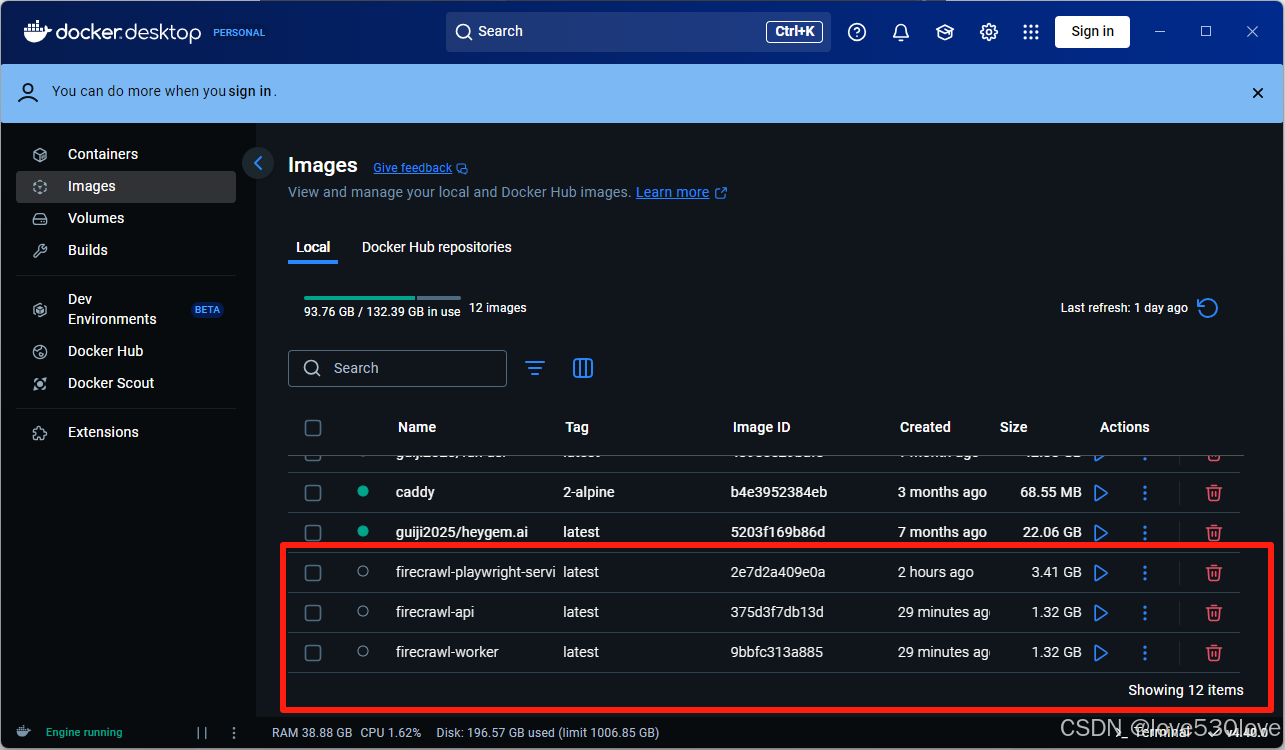The width and height of the screenshot is (1285, 750).
Task: Check the firecrawl-api image checkbox
Action: click(x=313, y=613)
